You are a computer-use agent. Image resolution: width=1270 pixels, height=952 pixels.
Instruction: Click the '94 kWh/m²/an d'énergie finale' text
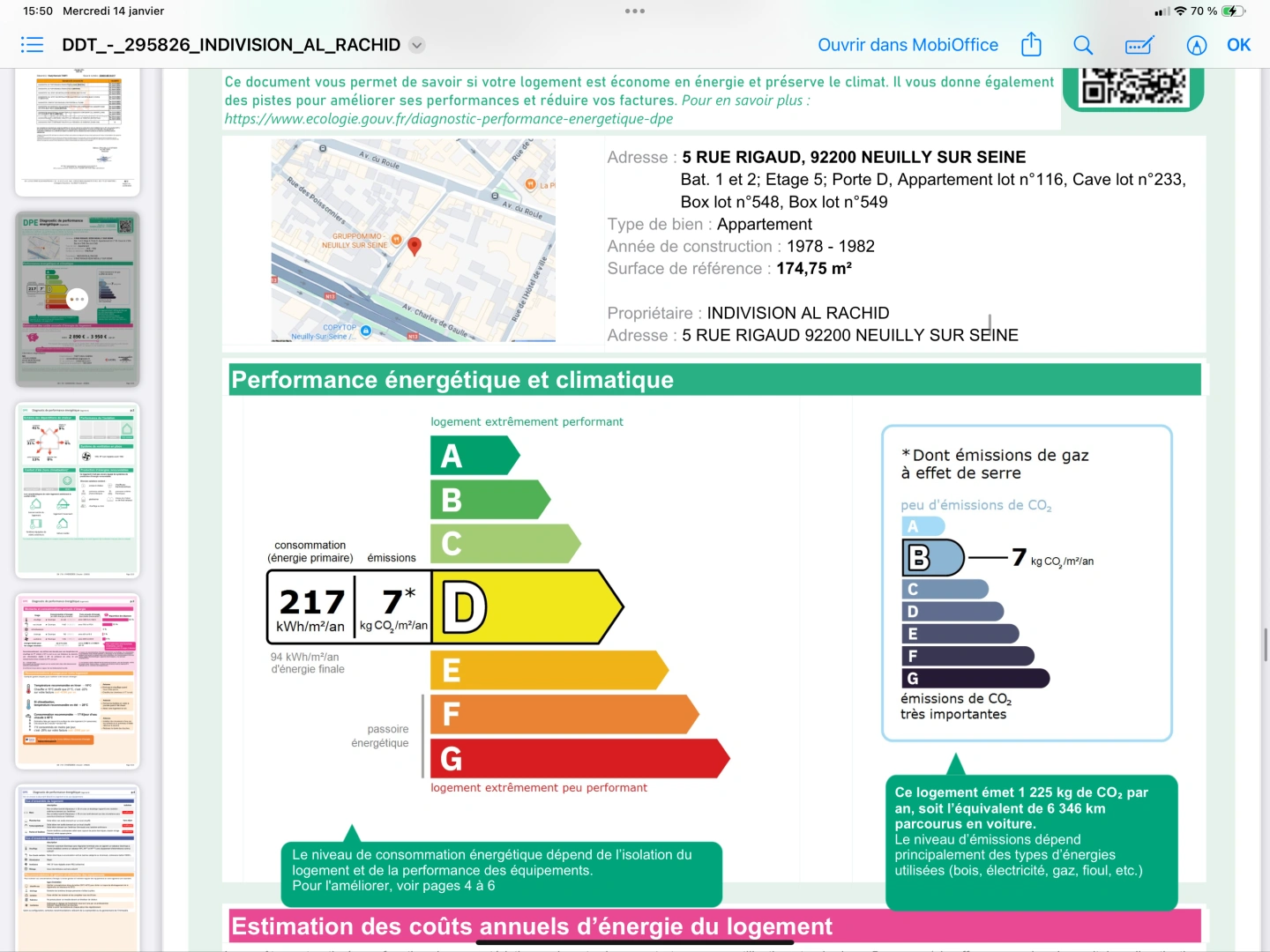pos(308,663)
